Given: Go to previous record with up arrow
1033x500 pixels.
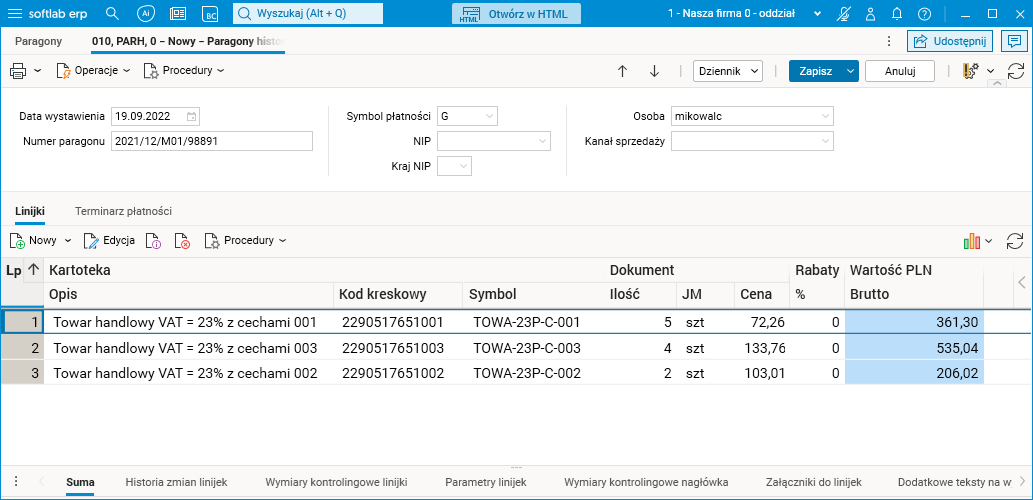Looking at the screenshot, I should 622,71.
